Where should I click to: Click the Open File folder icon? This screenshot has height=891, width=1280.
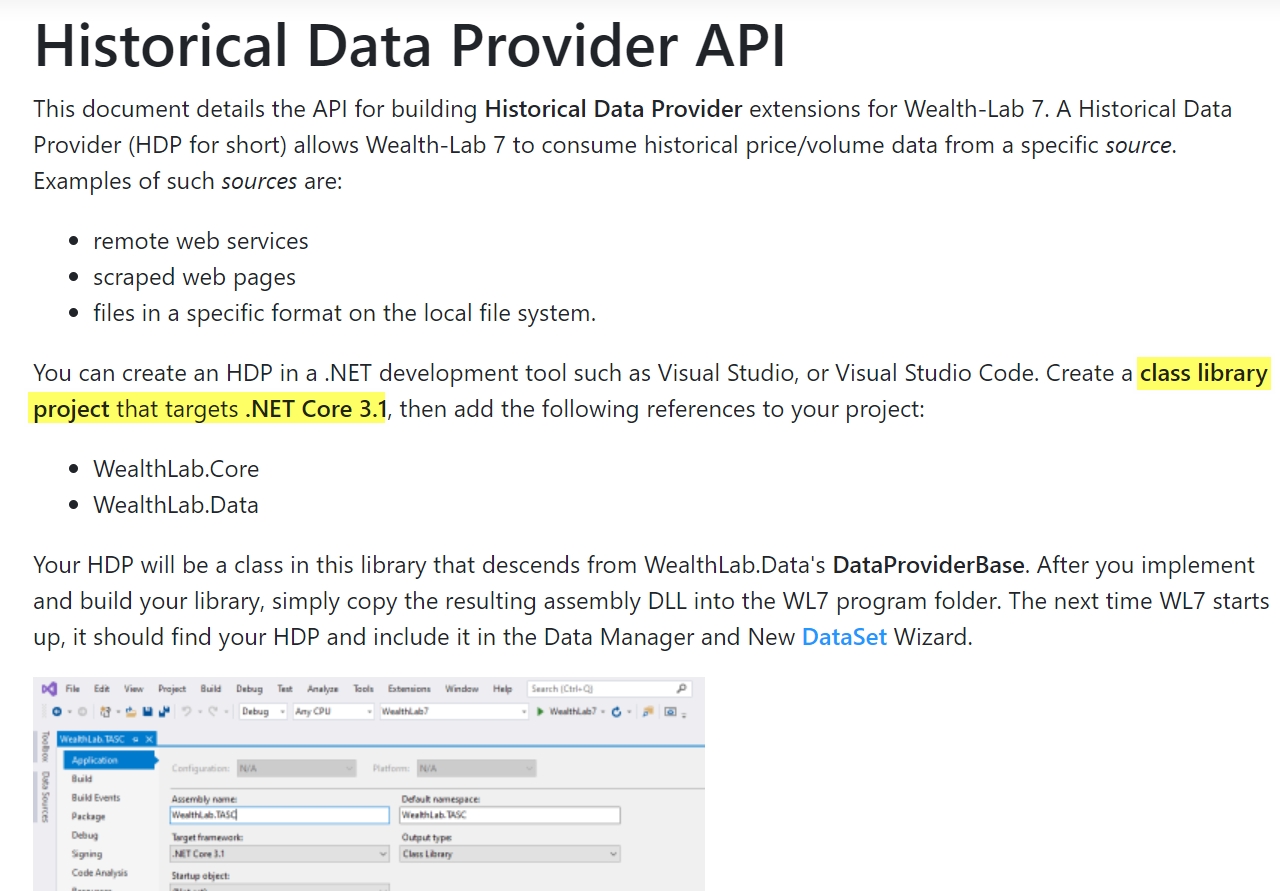[131, 712]
